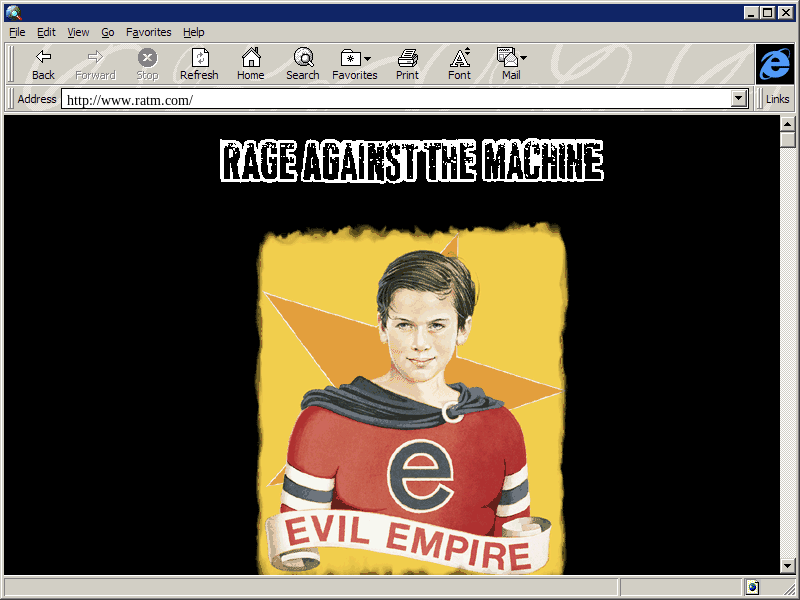
Task: Click inside the address URL field
Action: (400, 100)
